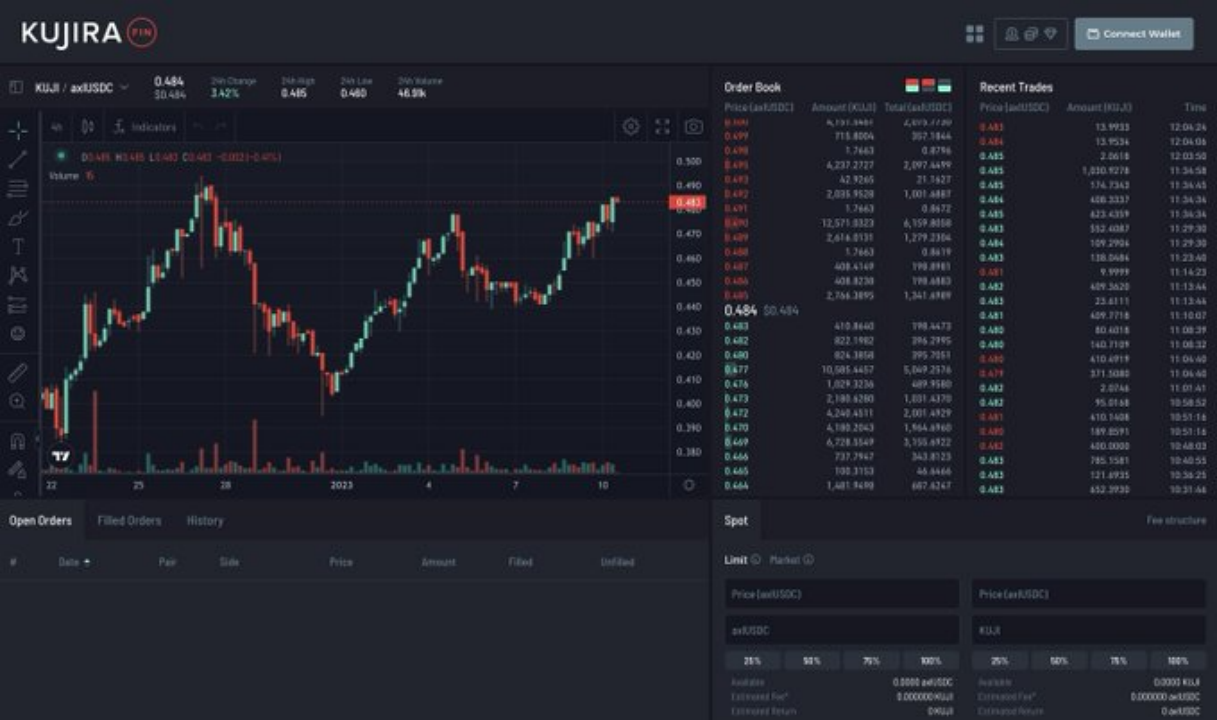Change the 4h chart interval
Screen dimensions: 1217x720
[x=57, y=127]
